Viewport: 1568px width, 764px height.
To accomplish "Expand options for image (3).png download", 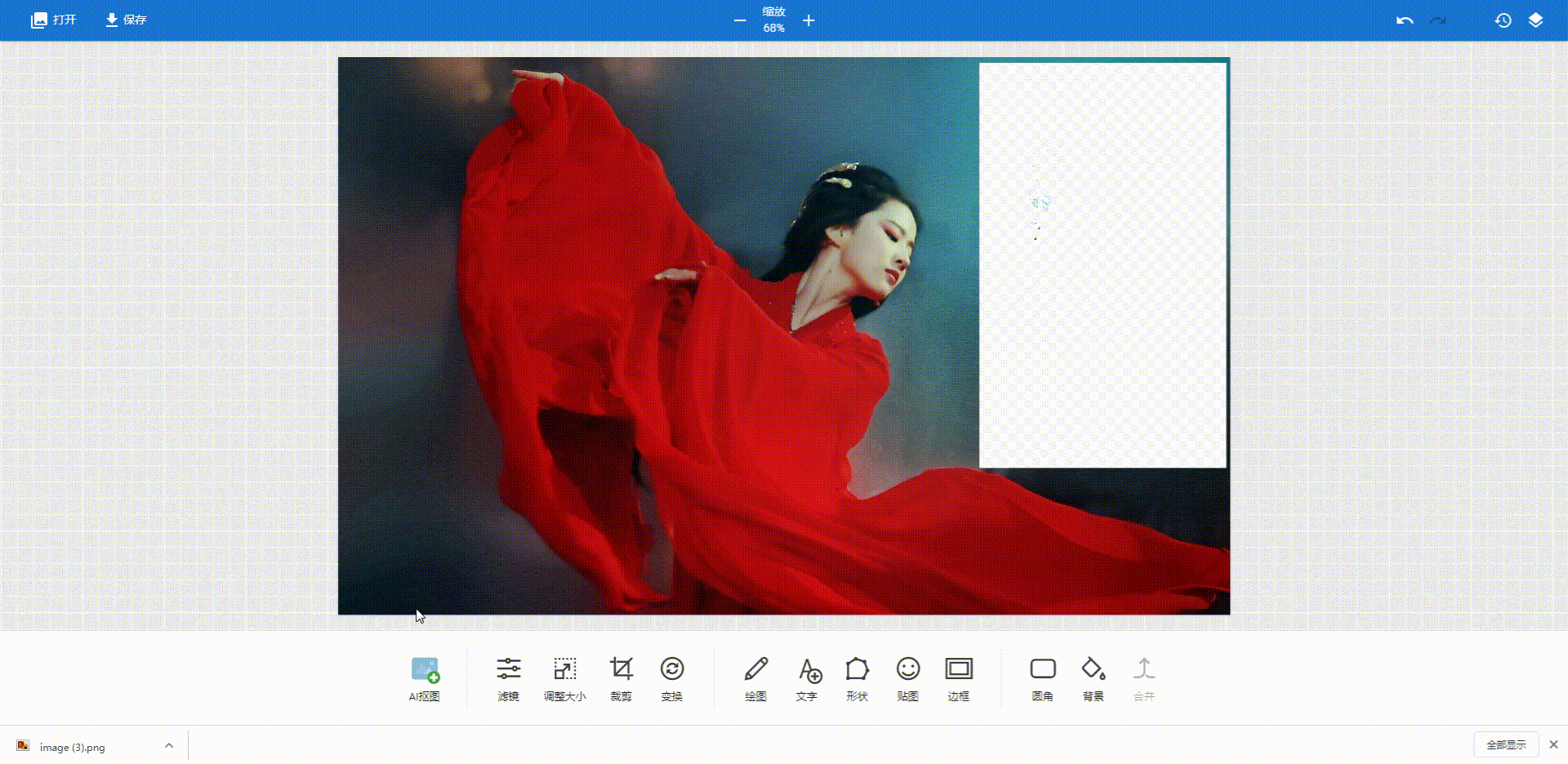I will (x=169, y=745).
